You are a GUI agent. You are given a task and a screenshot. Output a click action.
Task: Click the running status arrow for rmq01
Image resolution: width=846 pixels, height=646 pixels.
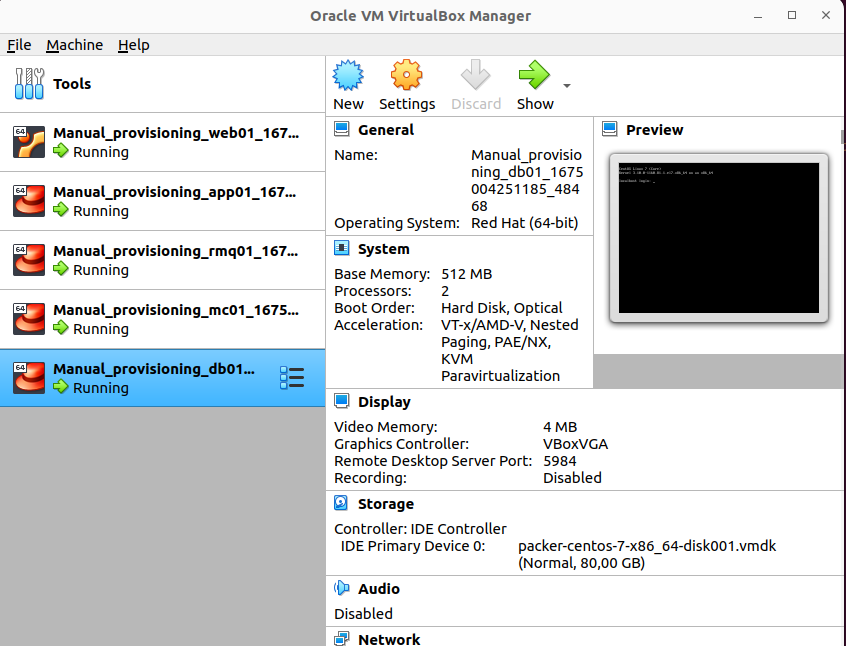[x=61, y=269]
